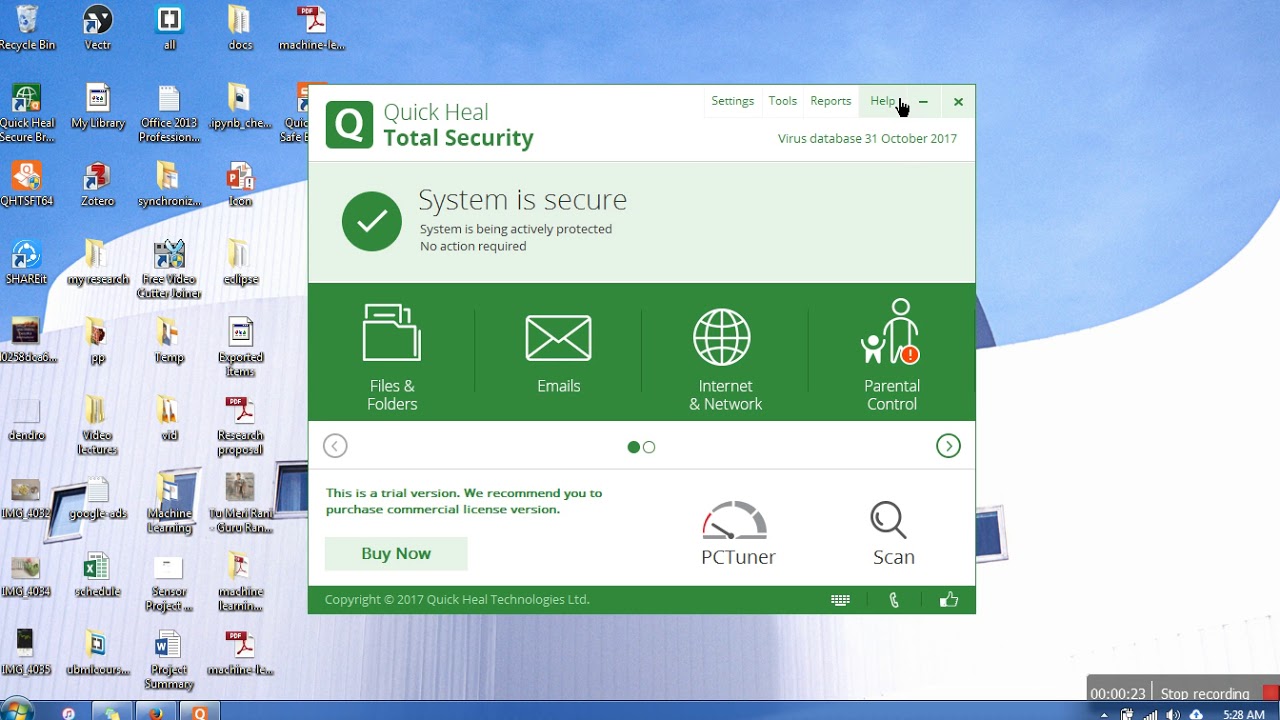1280x720 pixels.
Task: Open the Help menu
Action: [x=882, y=101]
